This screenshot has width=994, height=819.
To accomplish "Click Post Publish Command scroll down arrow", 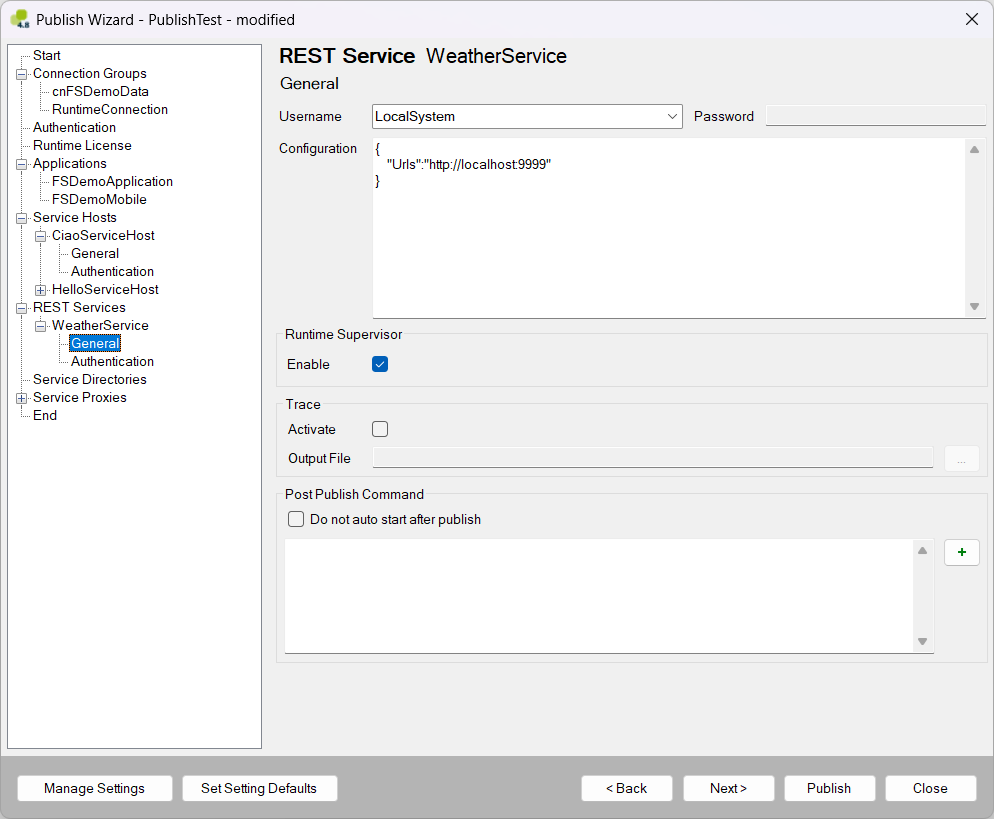I will coord(922,642).
